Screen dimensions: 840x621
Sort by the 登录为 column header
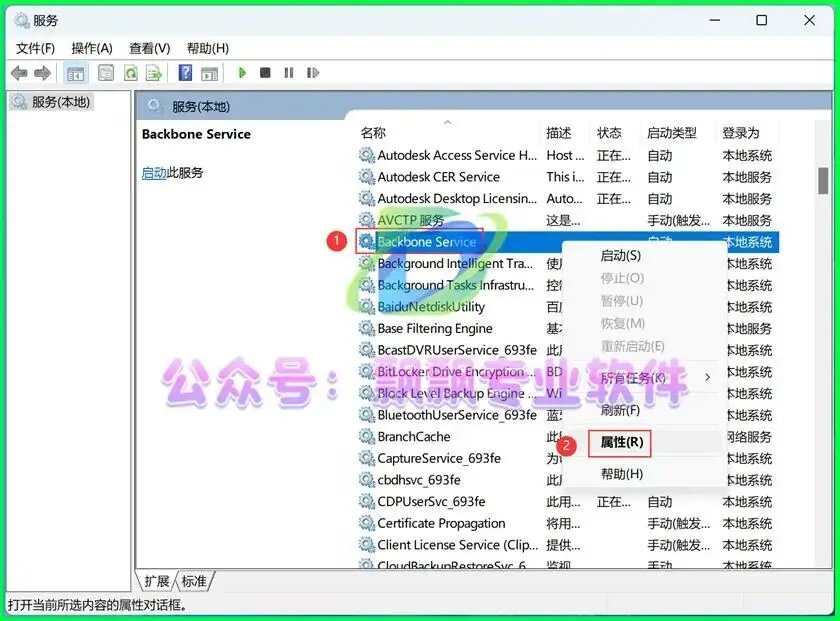740,132
